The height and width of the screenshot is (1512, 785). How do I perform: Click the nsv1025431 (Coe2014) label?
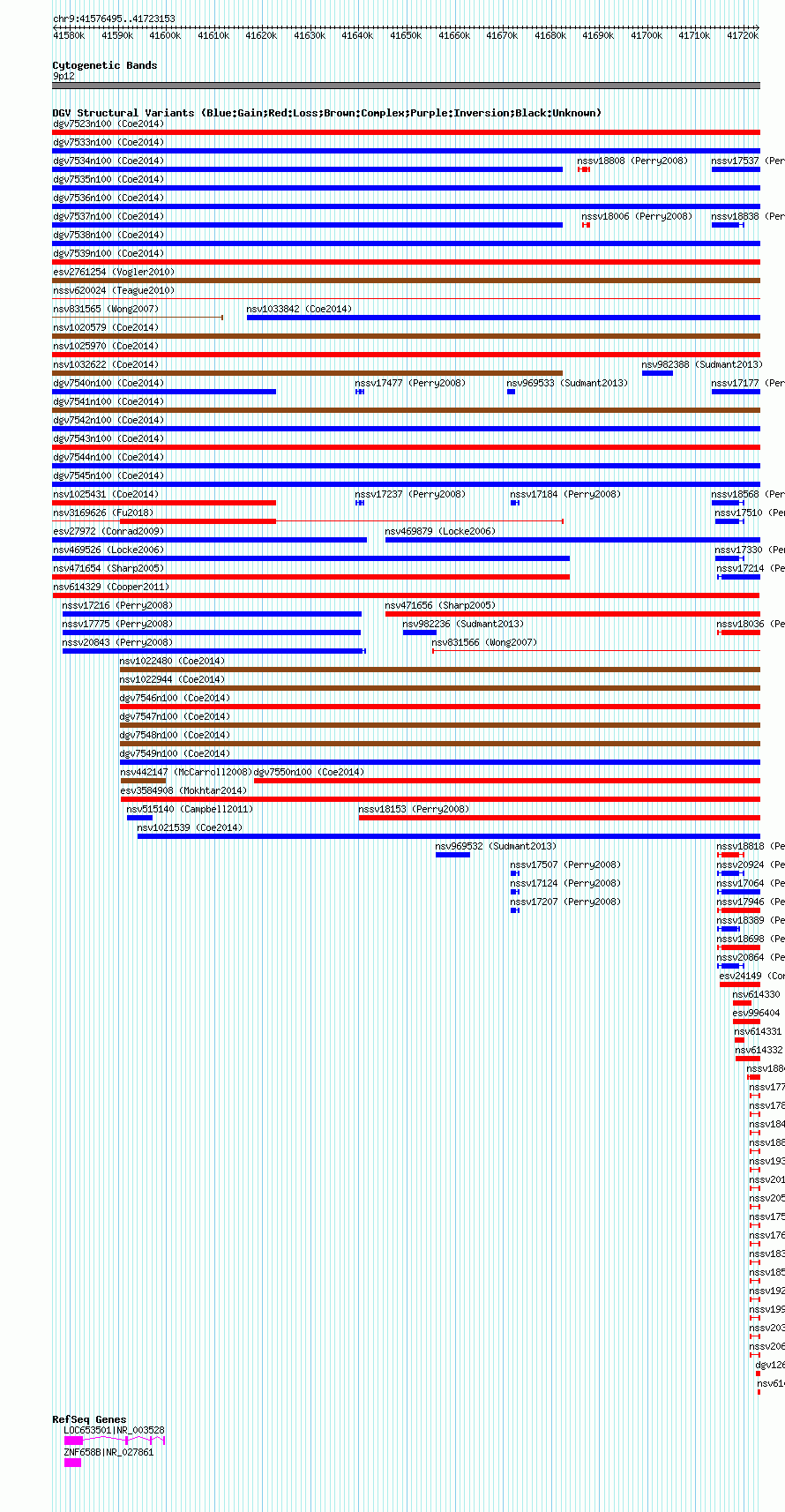pyautogui.click(x=106, y=494)
